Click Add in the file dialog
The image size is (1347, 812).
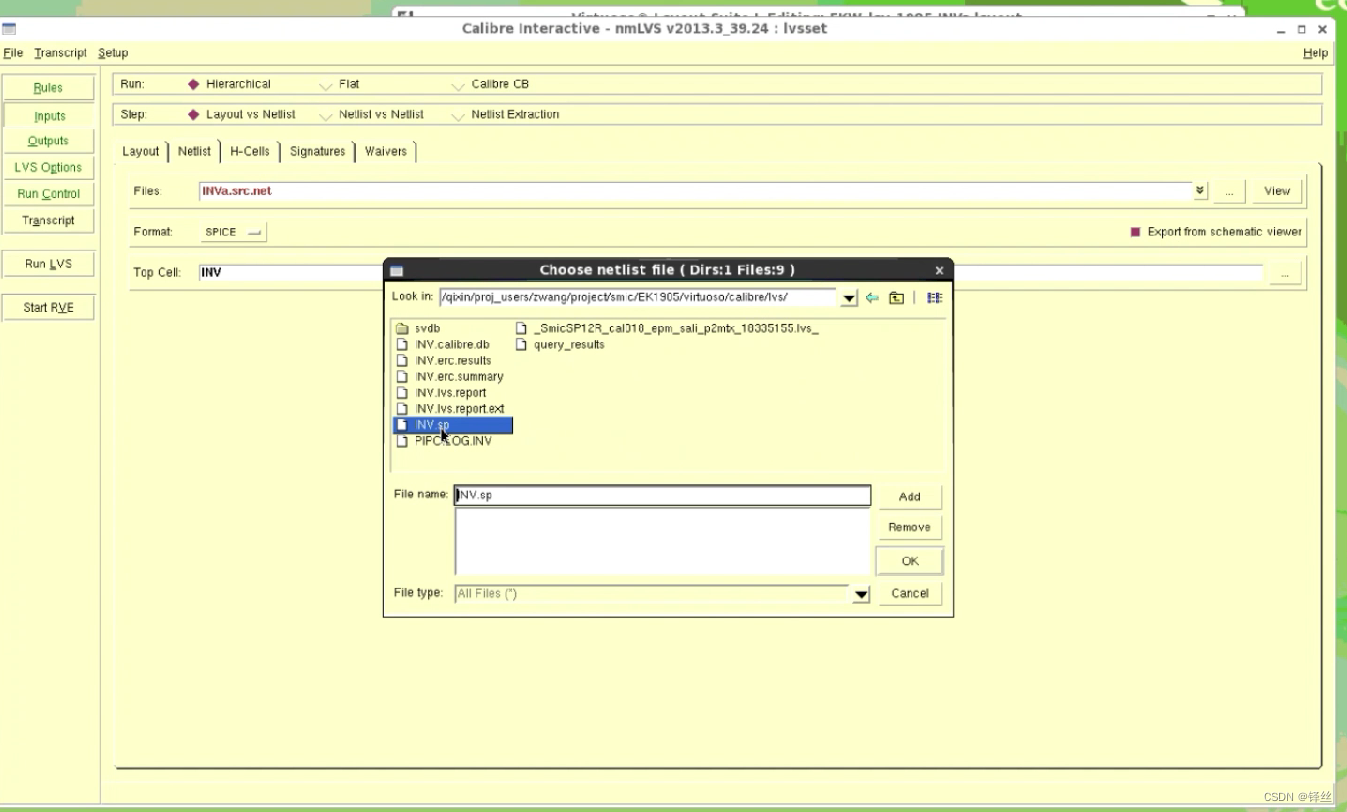click(909, 497)
